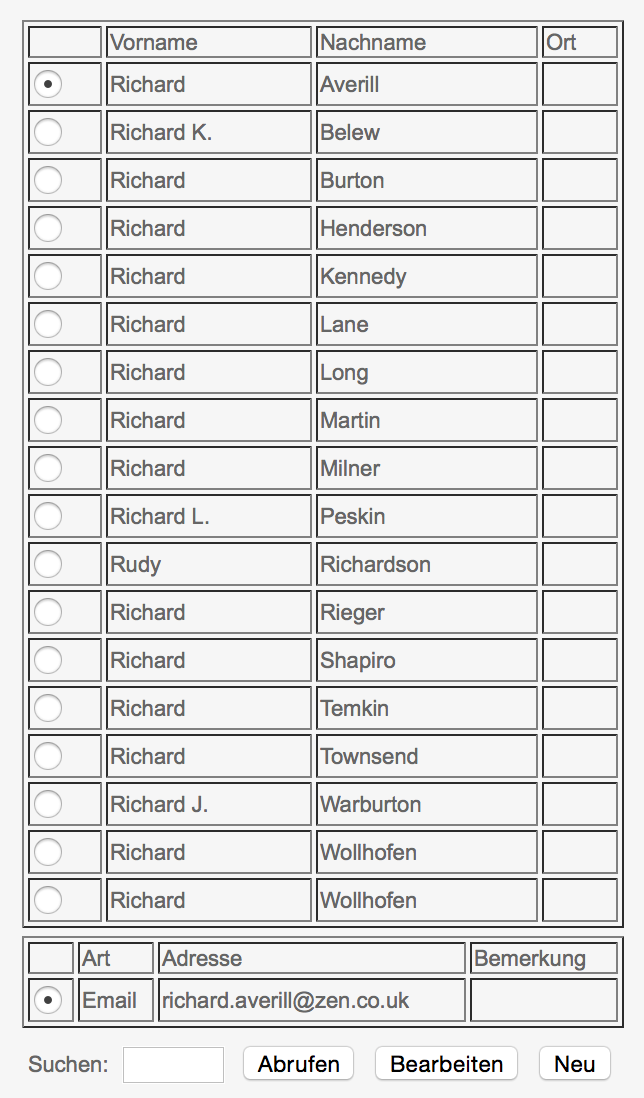Image resolution: width=644 pixels, height=1098 pixels.
Task: Pick the Richard Kennedy radio button
Action: (x=48, y=276)
